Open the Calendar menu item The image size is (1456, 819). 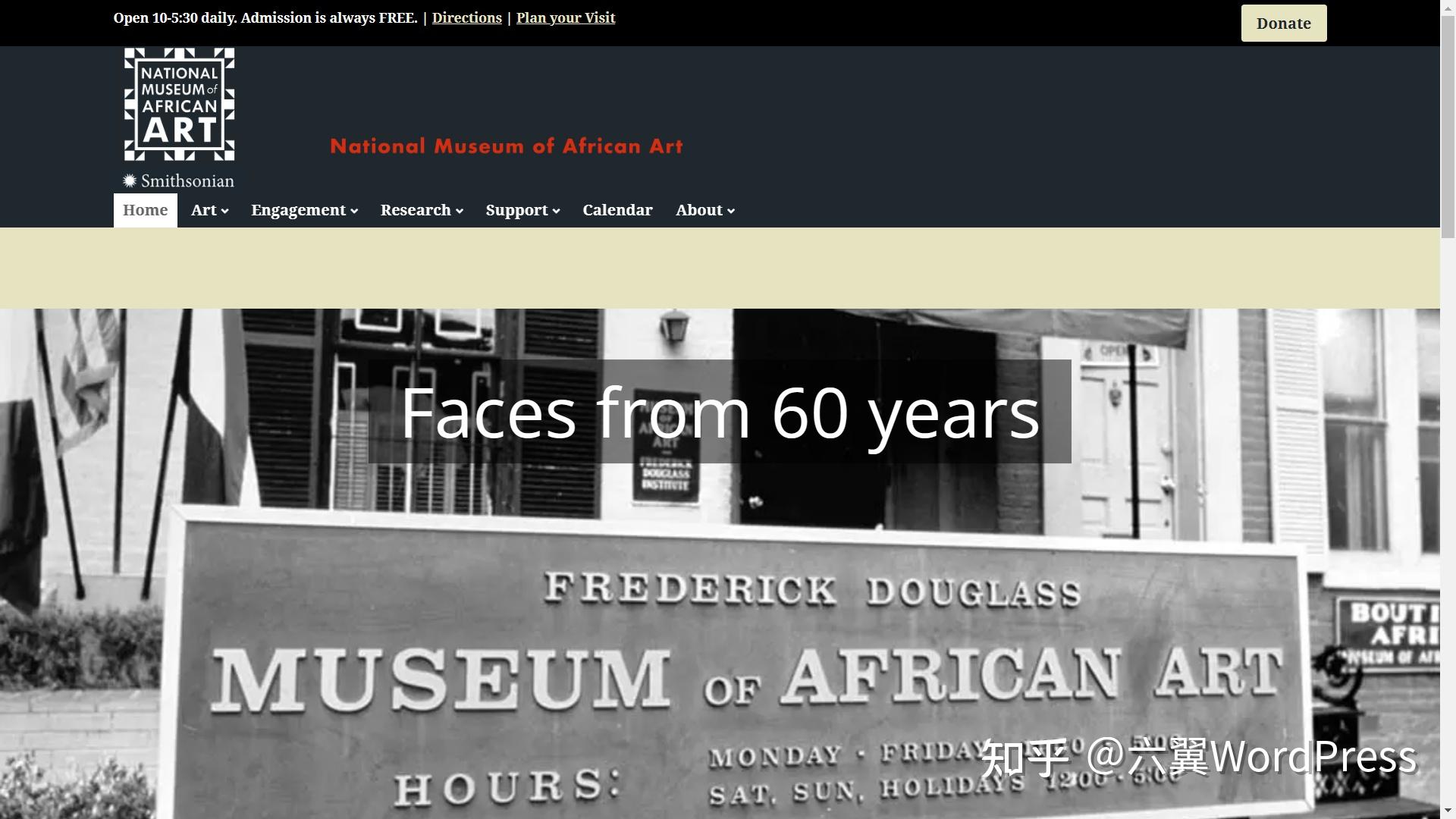tap(617, 210)
